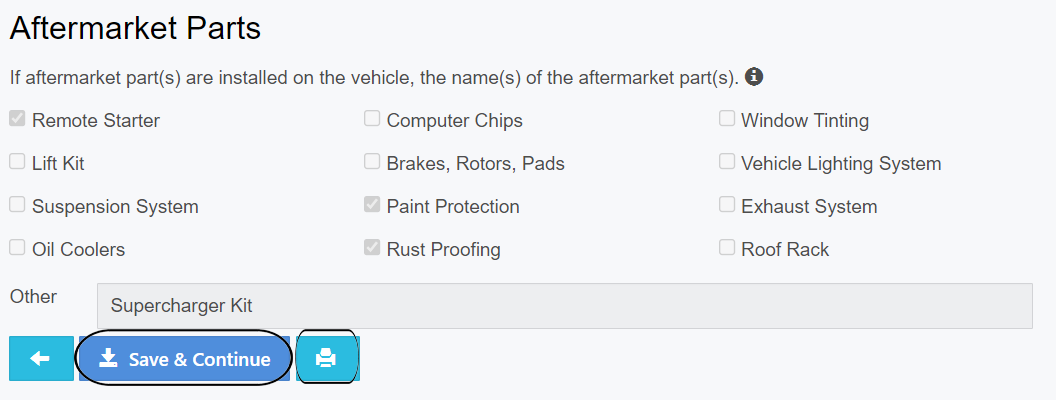Select the Computer Chips checkbox
This screenshot has height=400, width=1056.
click(372, 119)
